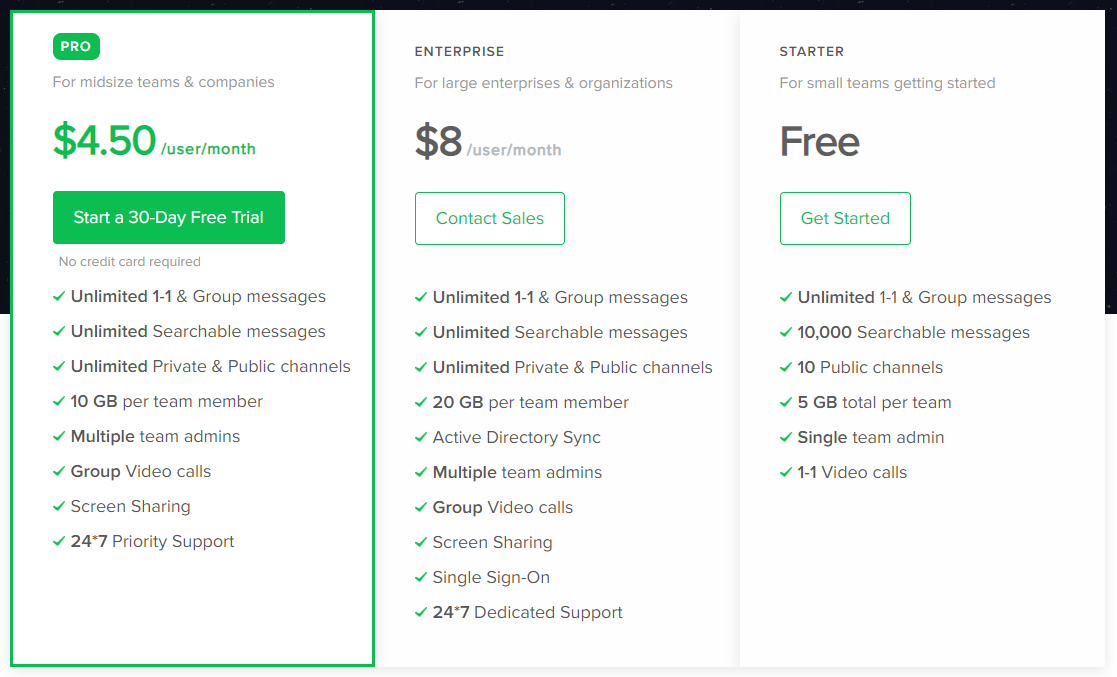The width and height of the screenshot is (1117, 677).
Task: Click the green PRO badge
Action: (x=76, y=46)
